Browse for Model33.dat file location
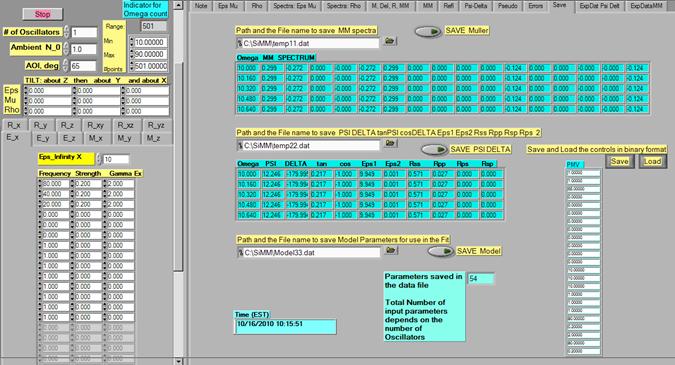 pyautogui.click(x=391, y=250)
